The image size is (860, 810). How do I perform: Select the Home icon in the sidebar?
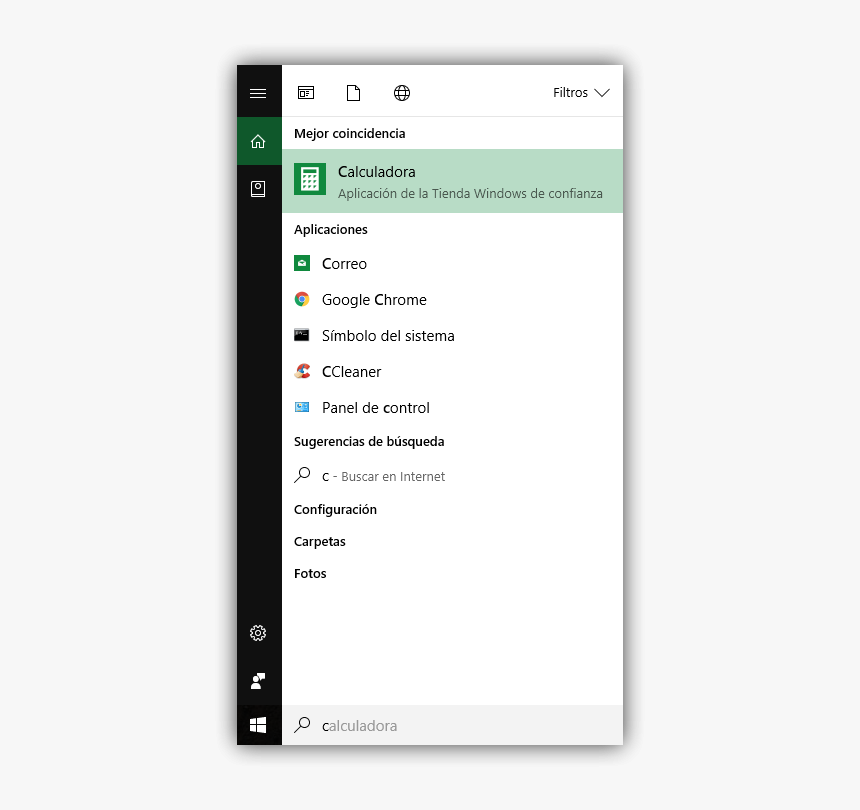(258, 141)
